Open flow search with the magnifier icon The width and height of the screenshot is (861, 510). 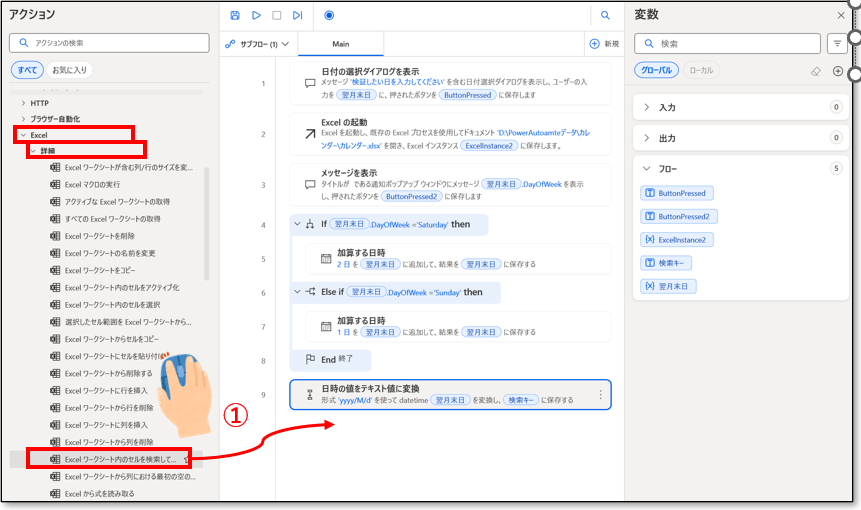tap(605, 15)
